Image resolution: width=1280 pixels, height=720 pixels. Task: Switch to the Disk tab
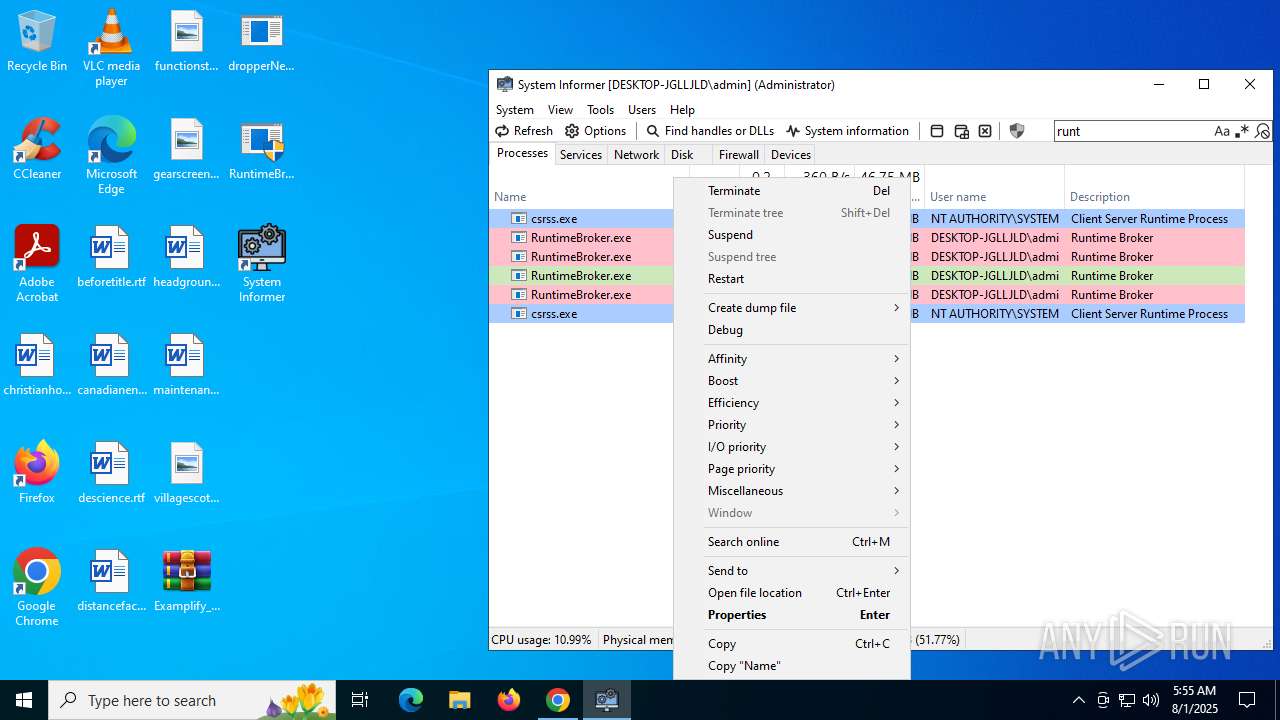tap(682, 155)
